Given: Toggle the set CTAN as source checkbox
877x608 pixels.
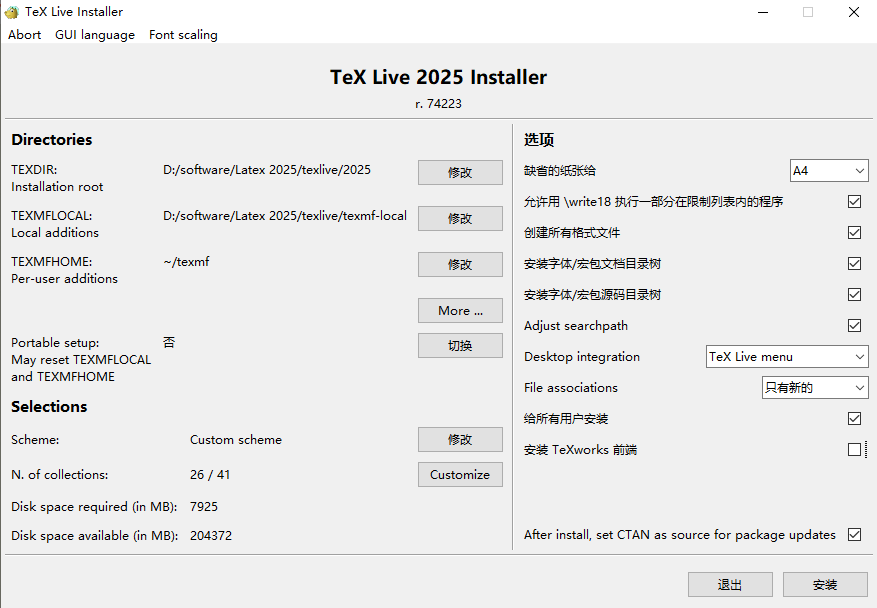Looking at the screenshot, I should tap(854, 535).
